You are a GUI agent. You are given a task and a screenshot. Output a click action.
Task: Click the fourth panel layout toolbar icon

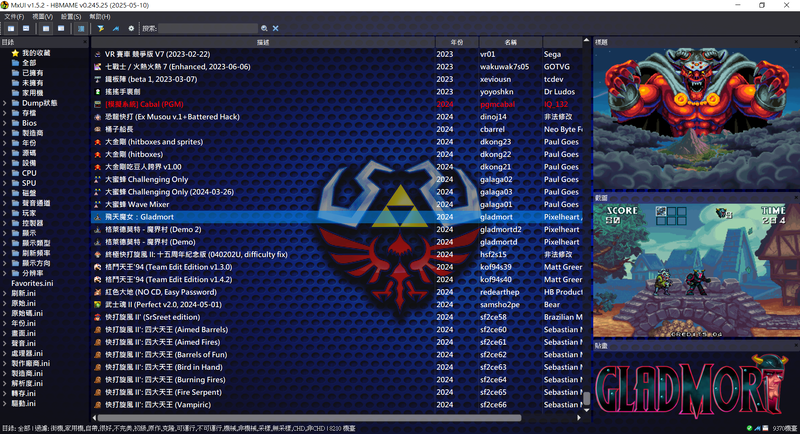pos(61,29)
